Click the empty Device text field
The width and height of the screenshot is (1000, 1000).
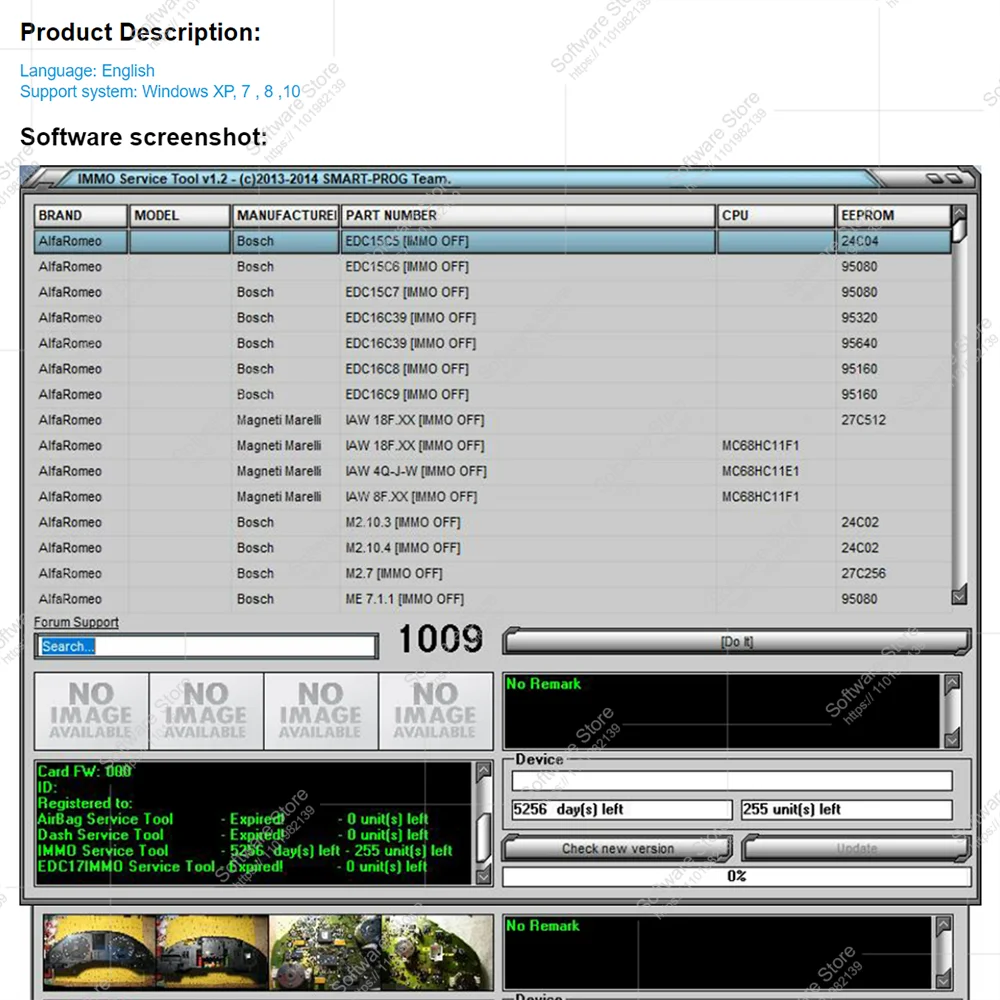click(732, 781)
